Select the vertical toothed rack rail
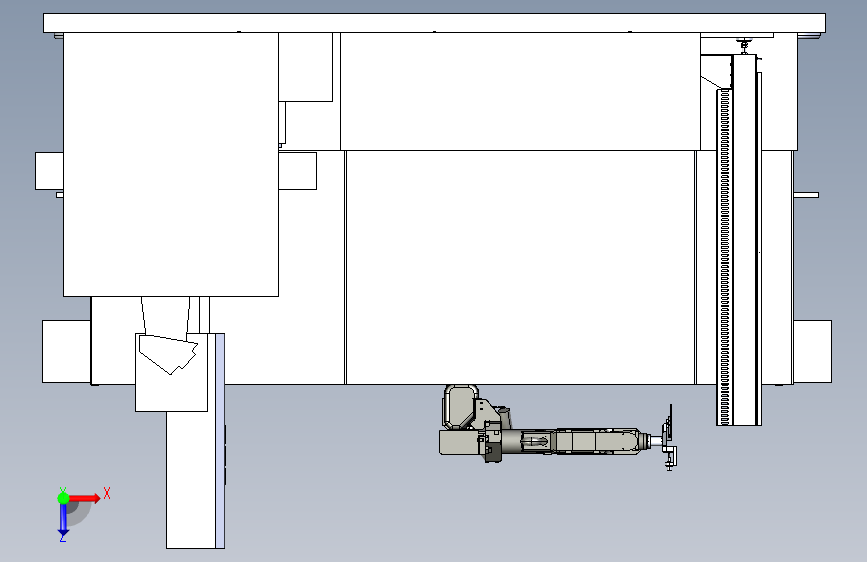The height and width of the screenshot is (562, 867). [x=724, y=257]
